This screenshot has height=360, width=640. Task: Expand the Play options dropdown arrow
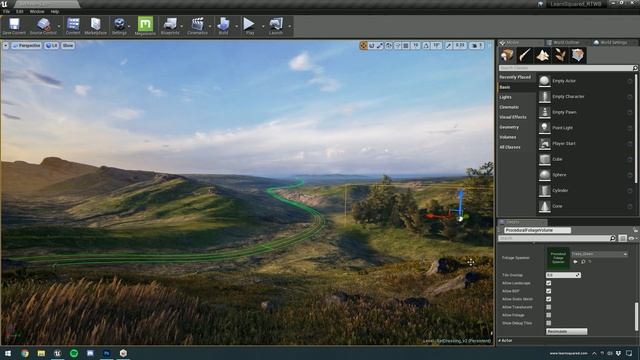click(263, 26)
